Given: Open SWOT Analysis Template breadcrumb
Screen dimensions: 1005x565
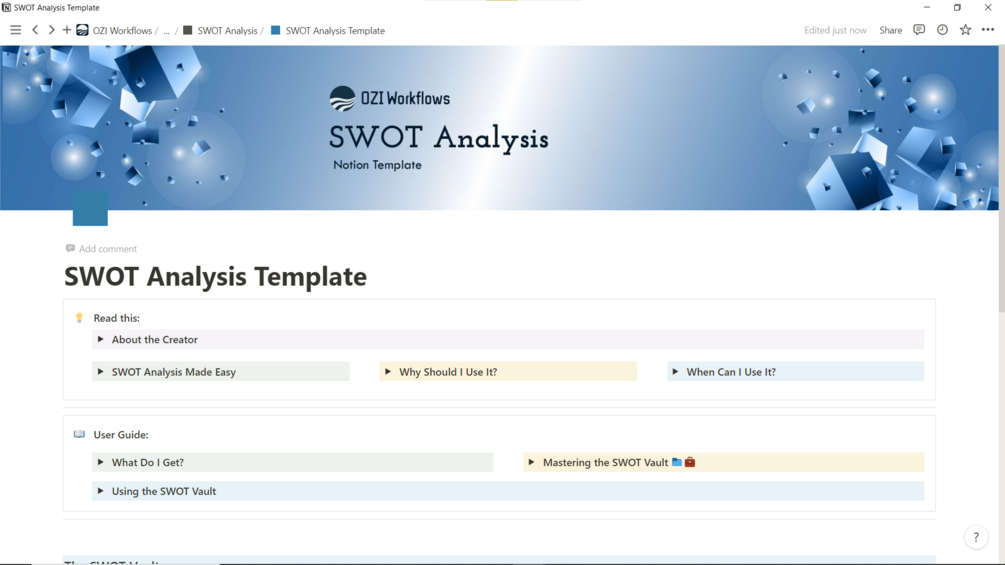Looking at the screenshot, I should pyautogui.click(x=335, y=30).
